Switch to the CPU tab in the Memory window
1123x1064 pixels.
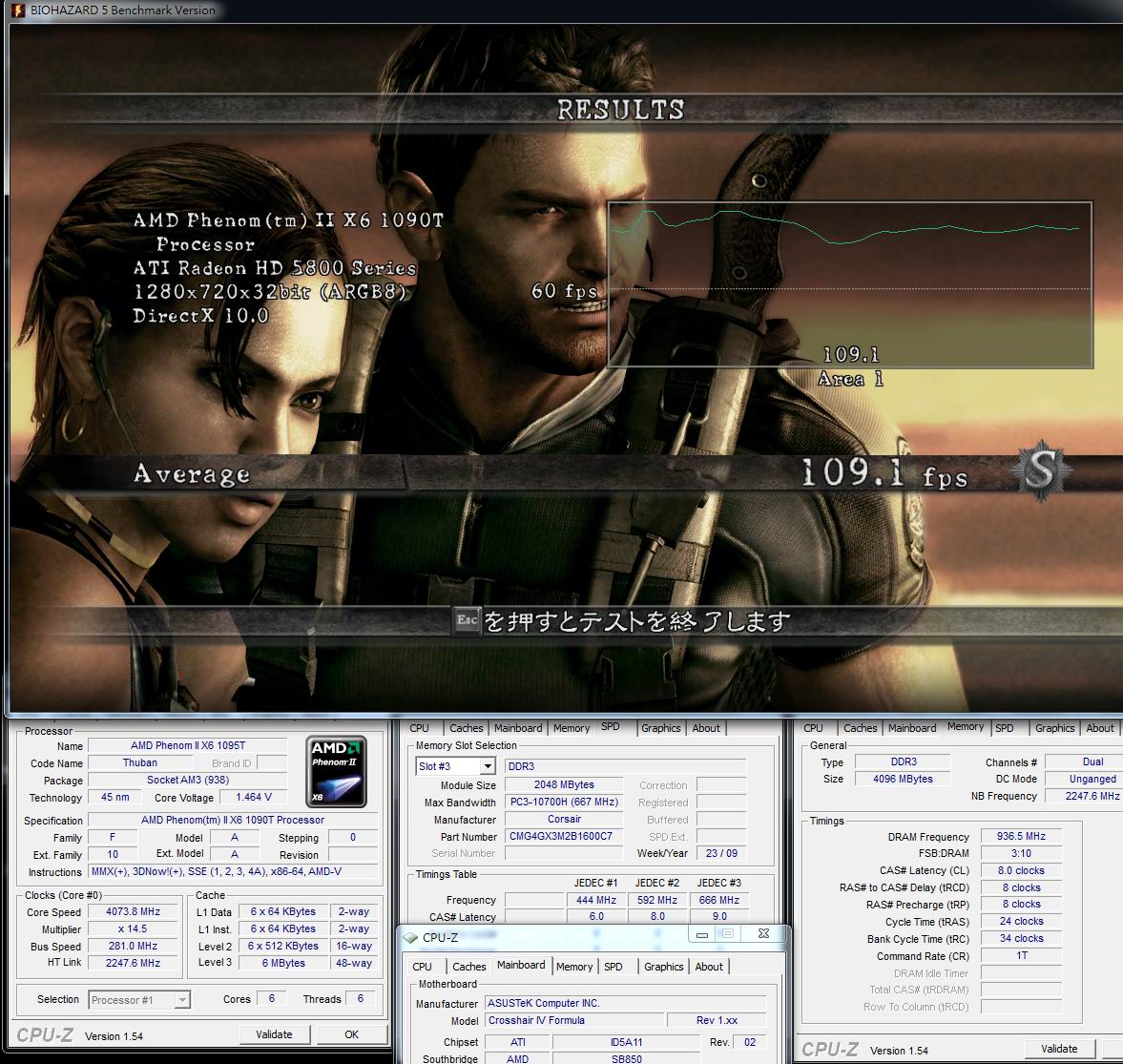814,728
